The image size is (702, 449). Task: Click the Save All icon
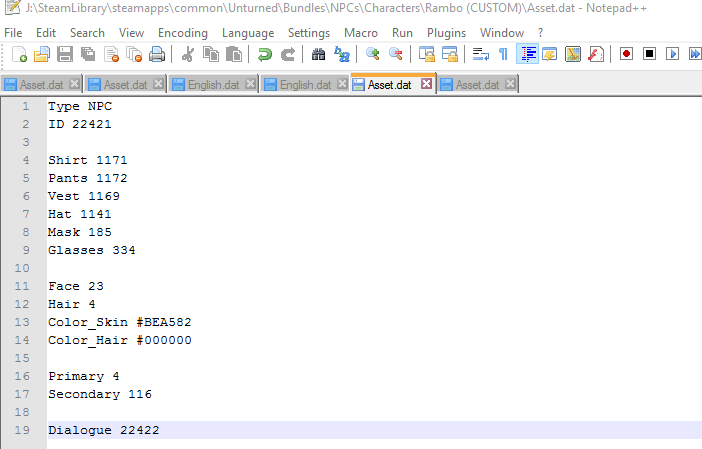88,54
